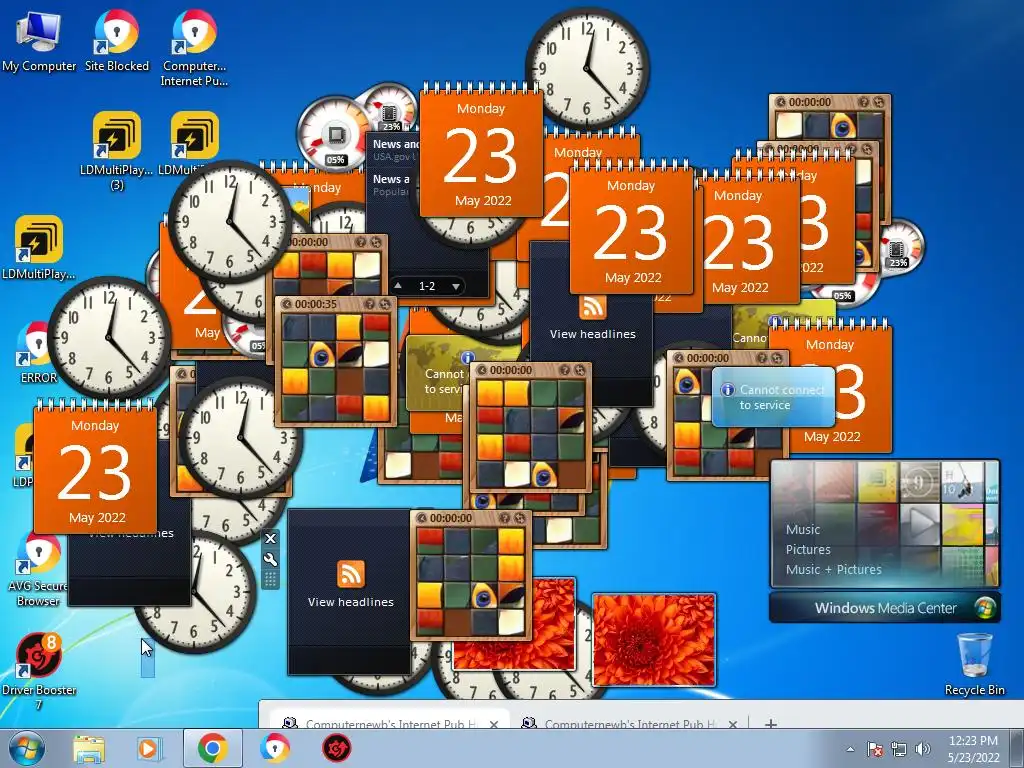
Task: Shuffle the 00:00:35 picture puzzle
Action: 384,304
